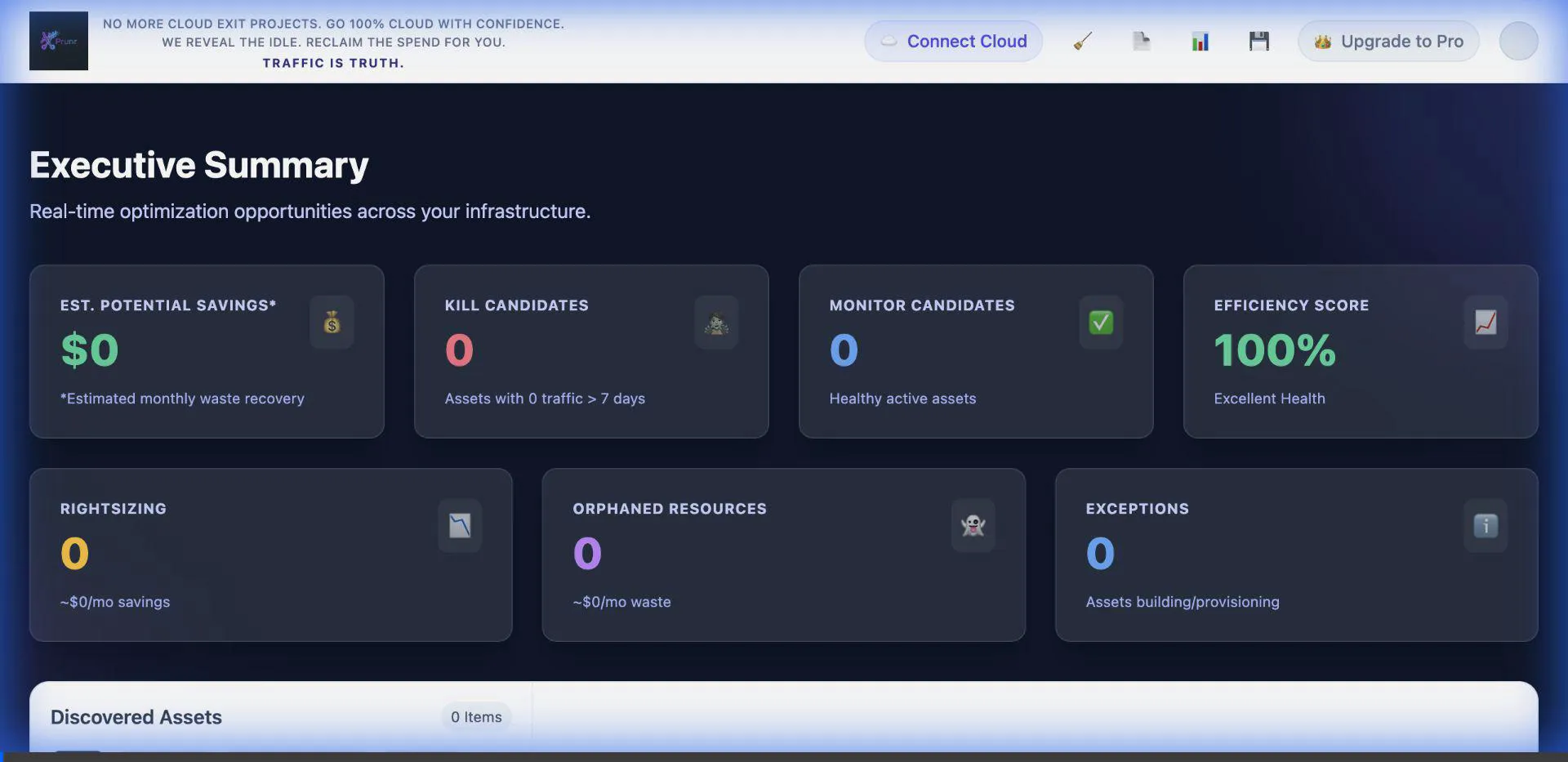This screenshot has width=1568, height=762.
Task: Save dashboard via the floppy disk icon
Action: (x=1258, y=41)
